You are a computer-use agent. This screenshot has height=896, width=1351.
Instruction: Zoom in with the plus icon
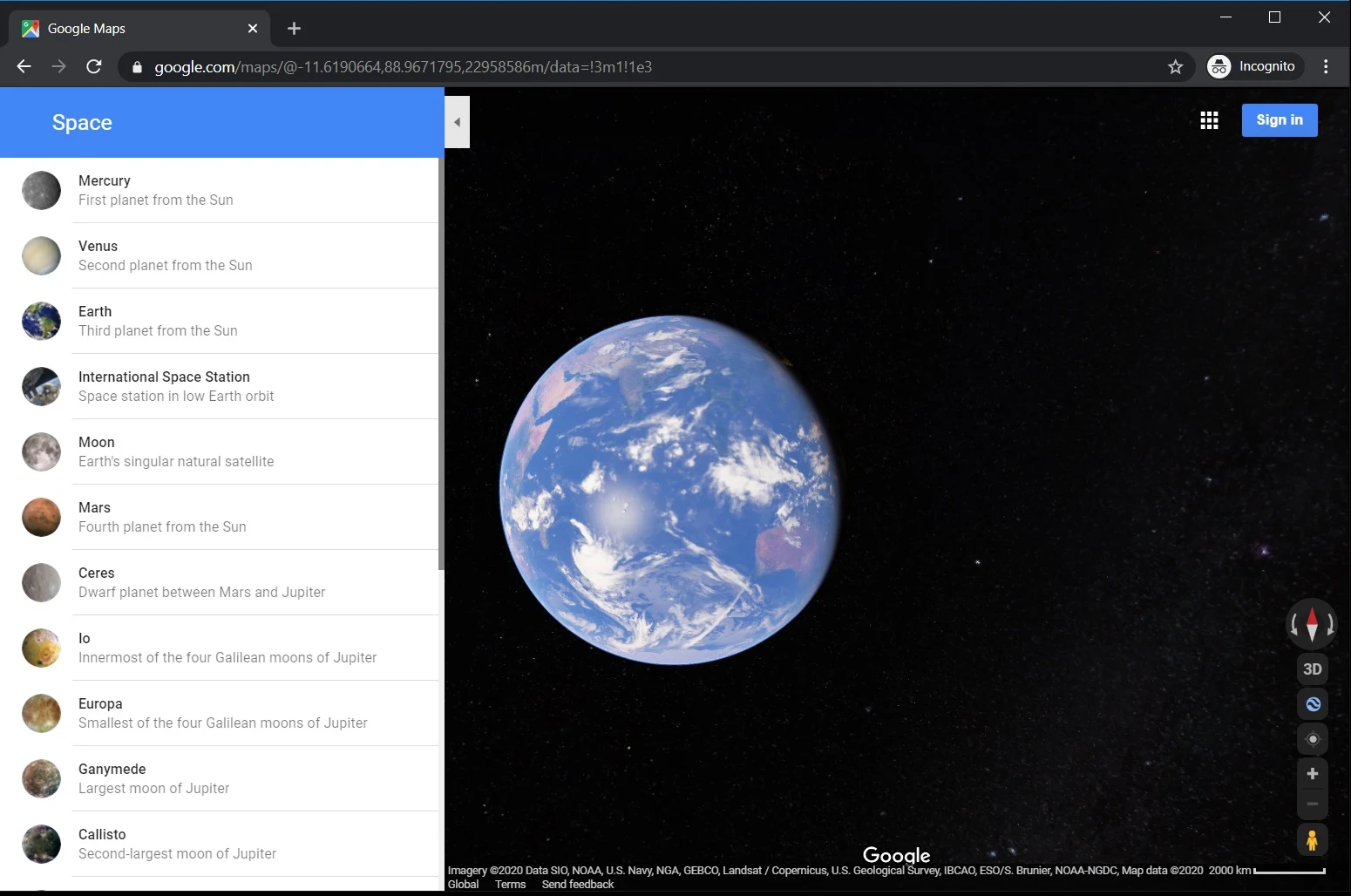(1312, 773)
